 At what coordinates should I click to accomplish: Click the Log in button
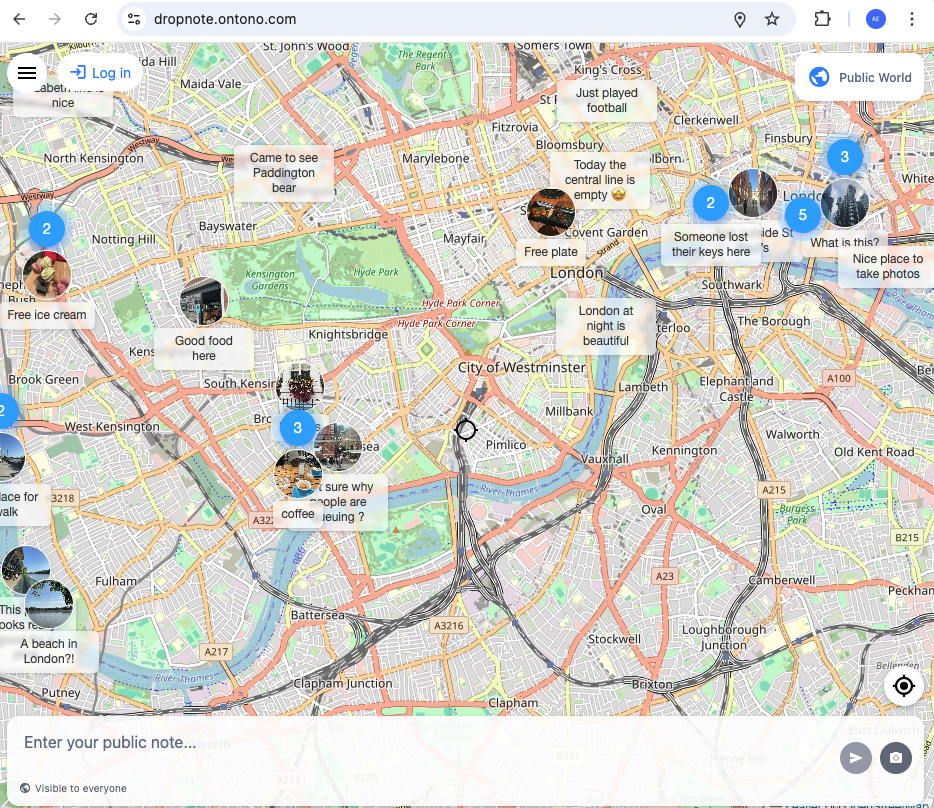point(100,73)
